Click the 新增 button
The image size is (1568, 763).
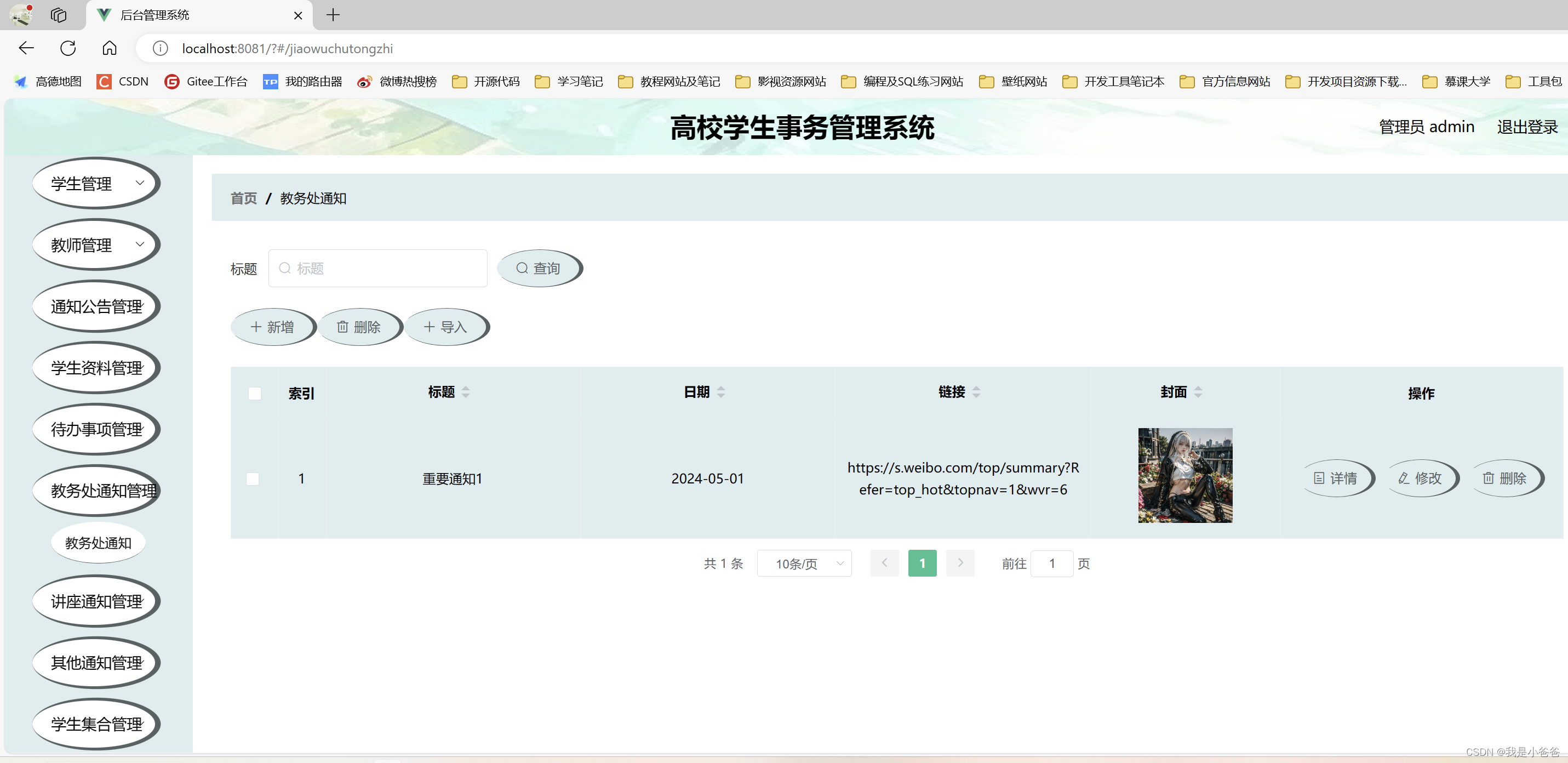pos(273,327)
